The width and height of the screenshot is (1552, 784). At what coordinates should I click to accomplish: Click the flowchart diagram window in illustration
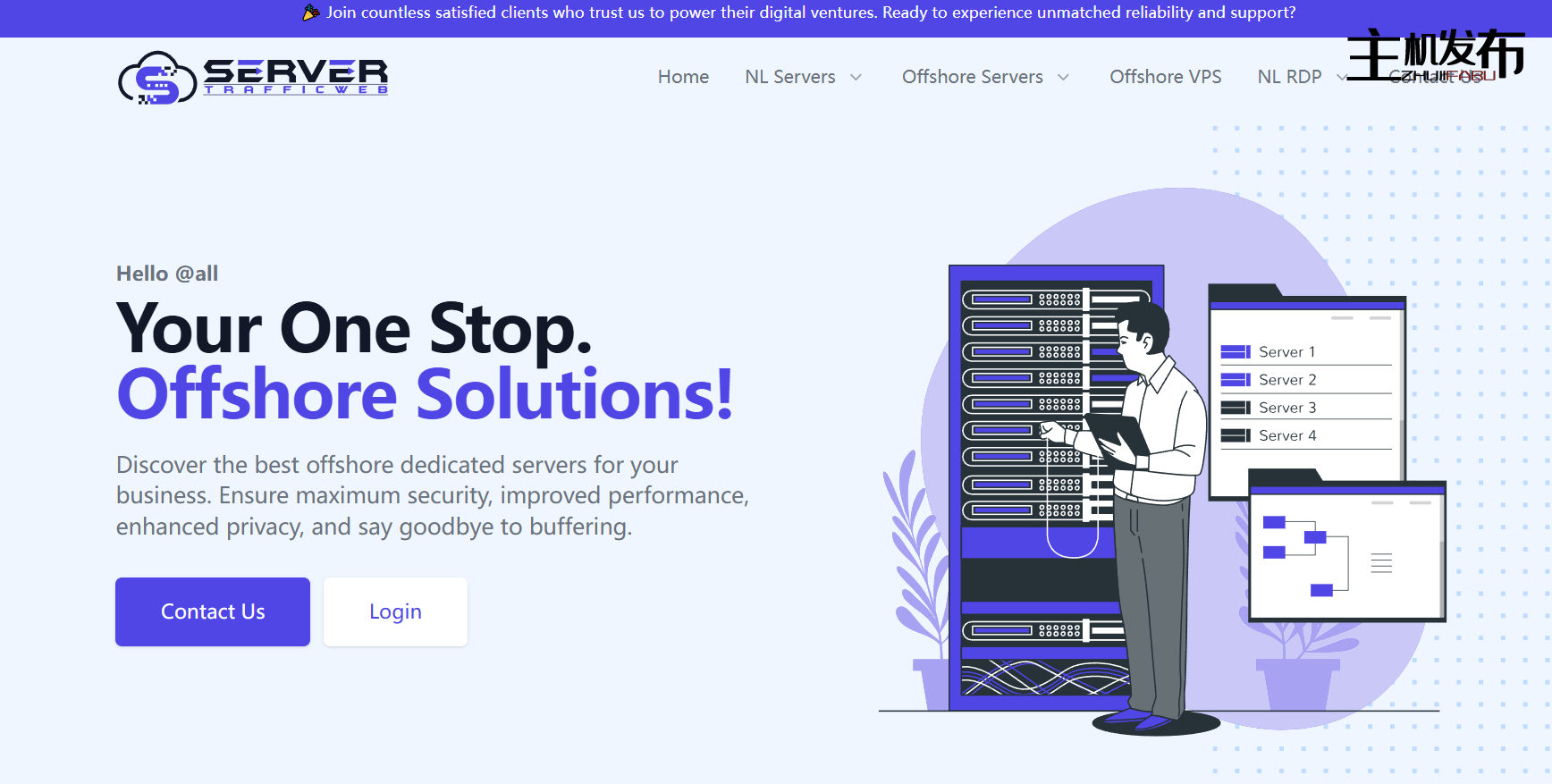coord(1346,554)
